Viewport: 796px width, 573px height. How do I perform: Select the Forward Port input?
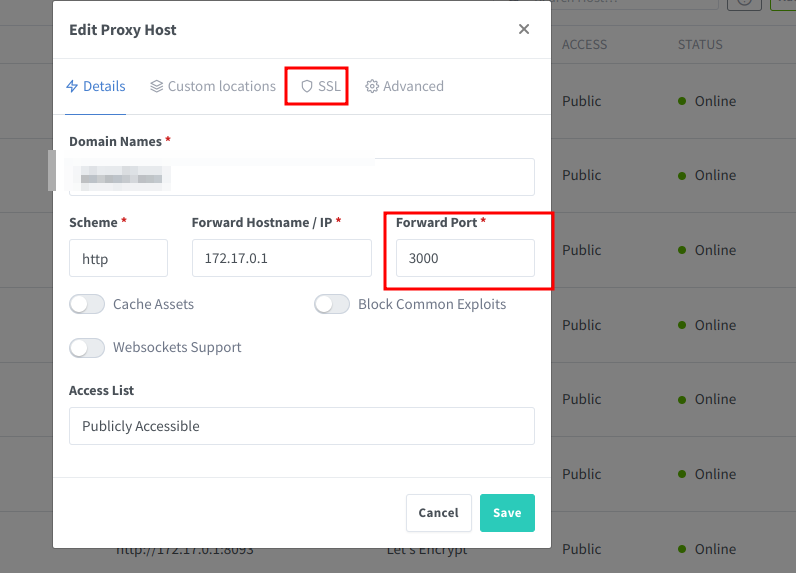click(x=465, y=258)
